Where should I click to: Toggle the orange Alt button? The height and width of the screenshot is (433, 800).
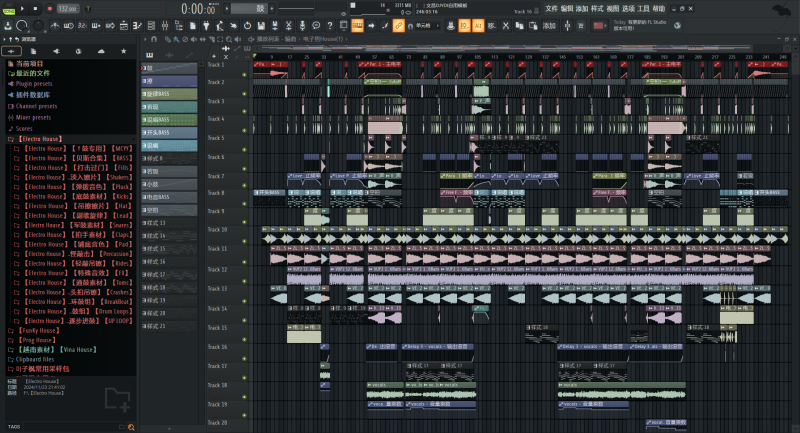pyautogui.click(x=478, y=26)
